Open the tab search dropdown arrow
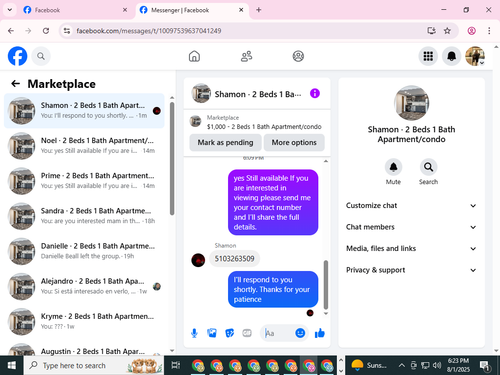The height and width of the screenshot is (375, 500). coord(10,10)
